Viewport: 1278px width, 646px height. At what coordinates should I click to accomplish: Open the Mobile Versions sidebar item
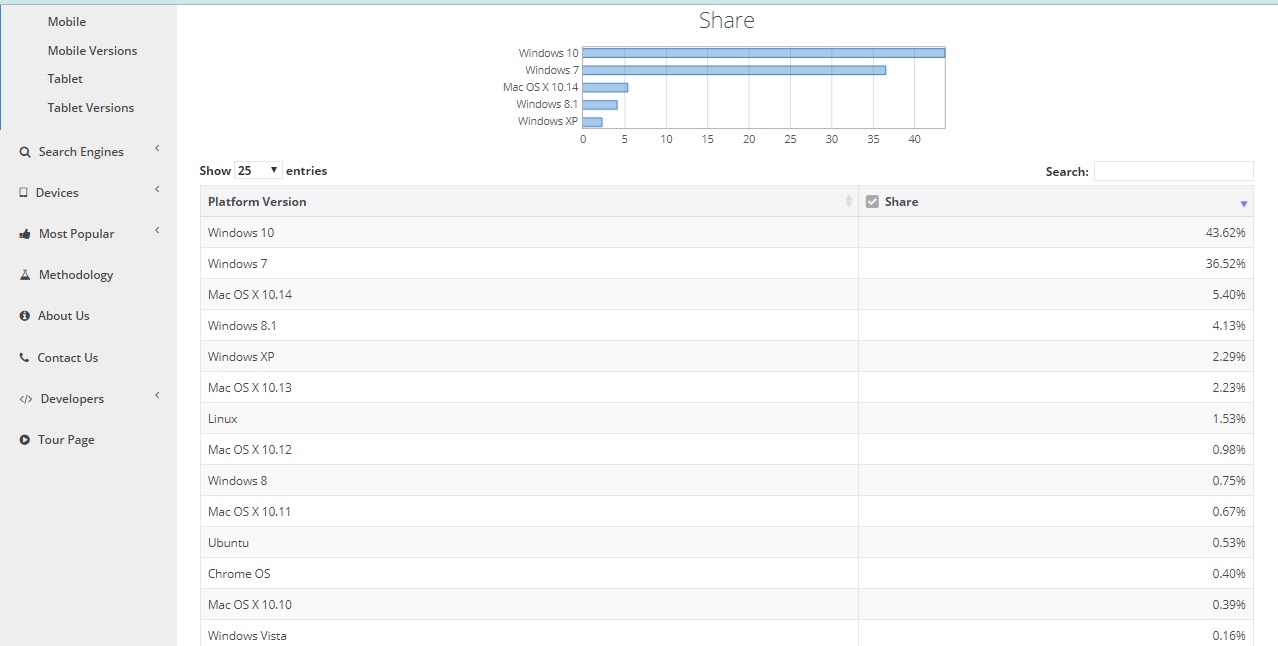pos(92,51)
